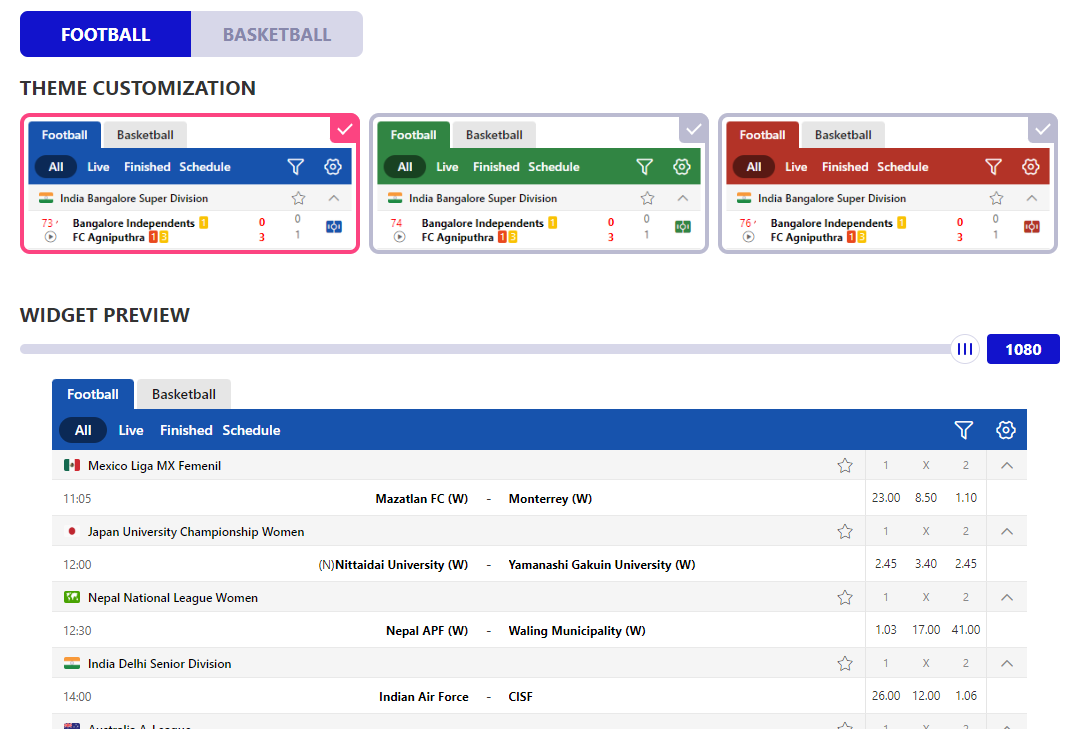Select the Live filter in widget preview
This screenshot has height=729, width=1078.
(131, 430)
